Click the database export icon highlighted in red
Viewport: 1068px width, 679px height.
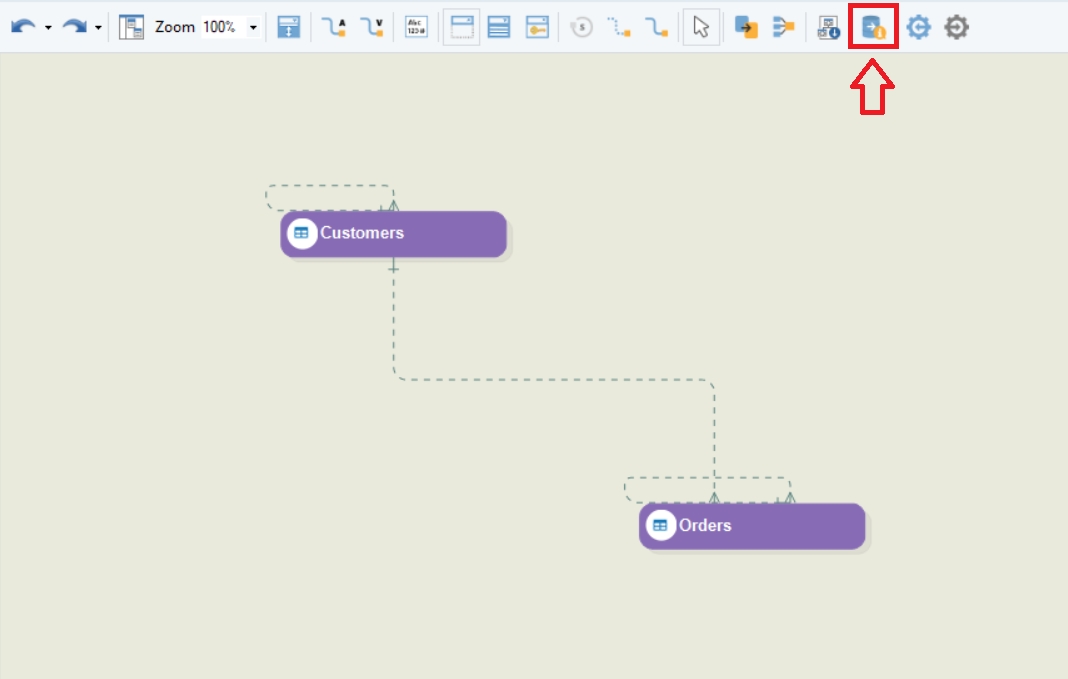click(873, 27)
